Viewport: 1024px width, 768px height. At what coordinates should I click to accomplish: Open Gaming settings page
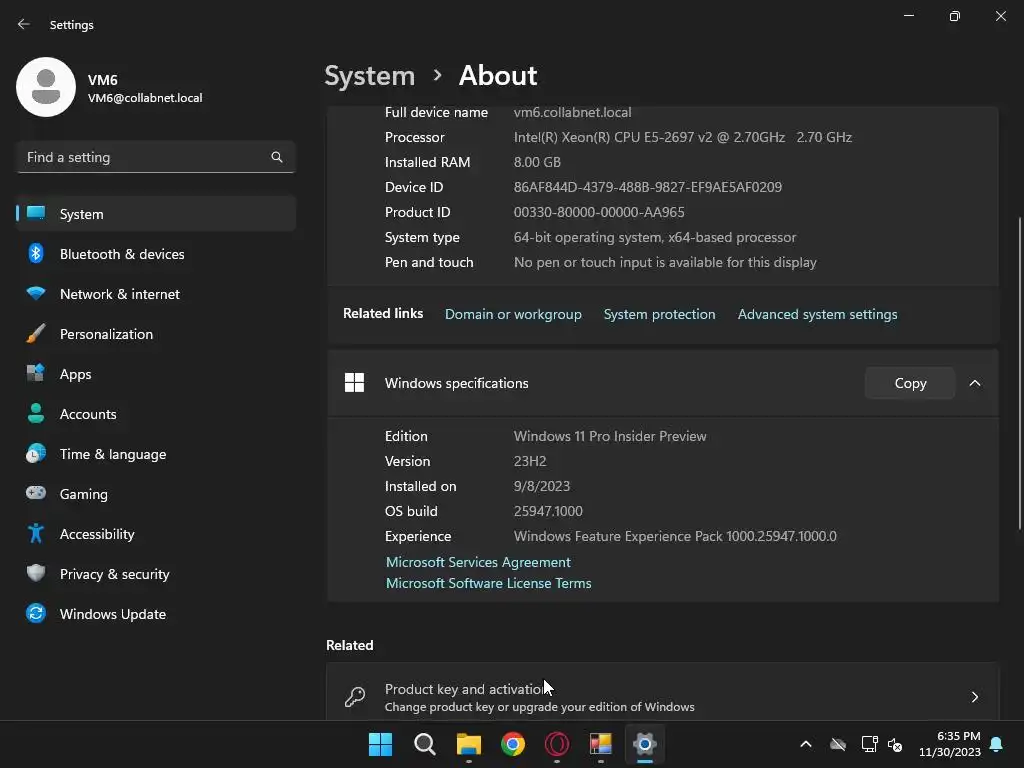[155, 494]
